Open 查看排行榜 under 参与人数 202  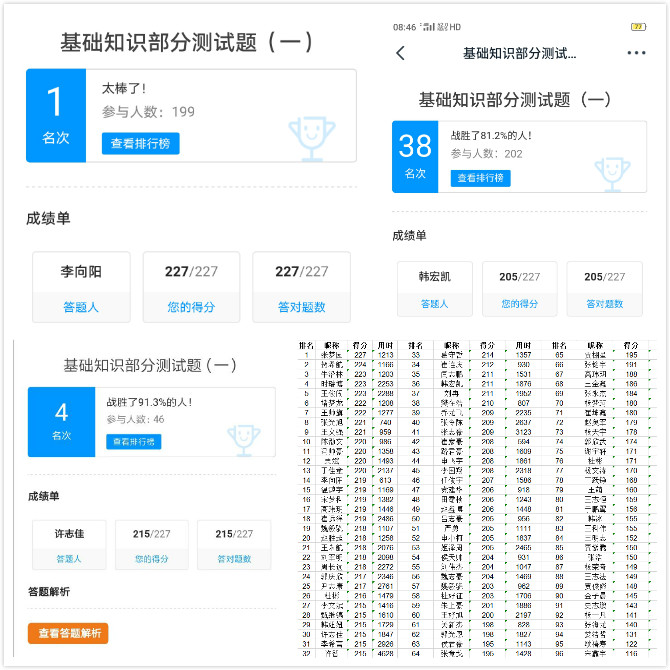480,178
